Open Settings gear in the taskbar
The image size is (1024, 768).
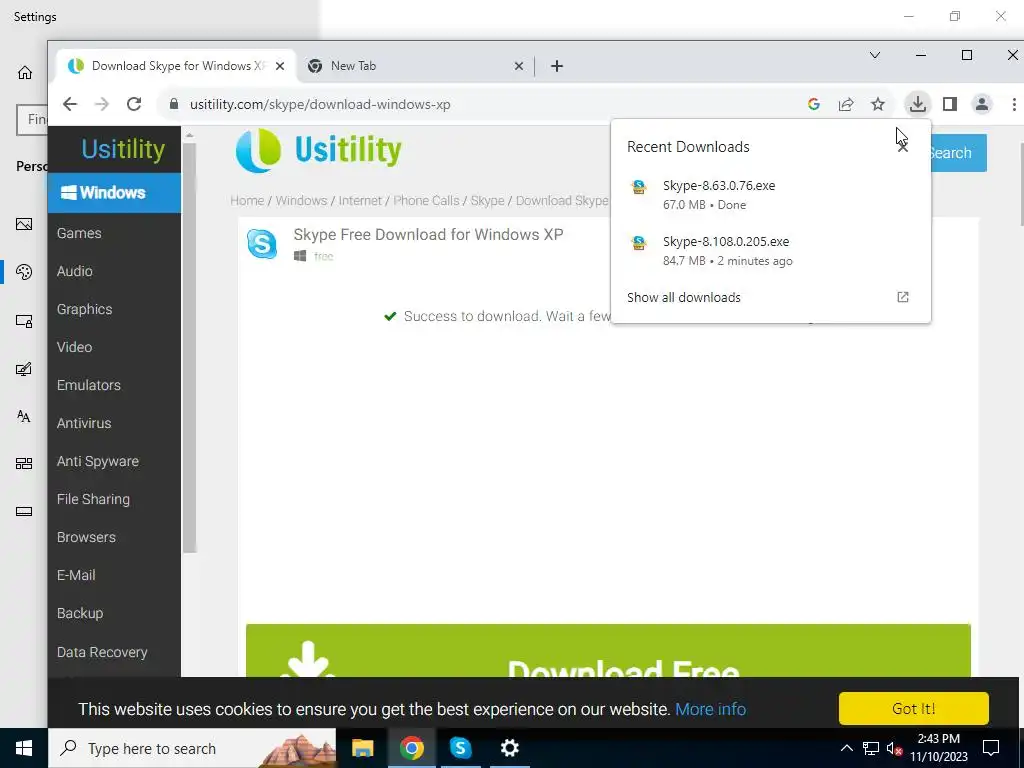coord(509,748)
